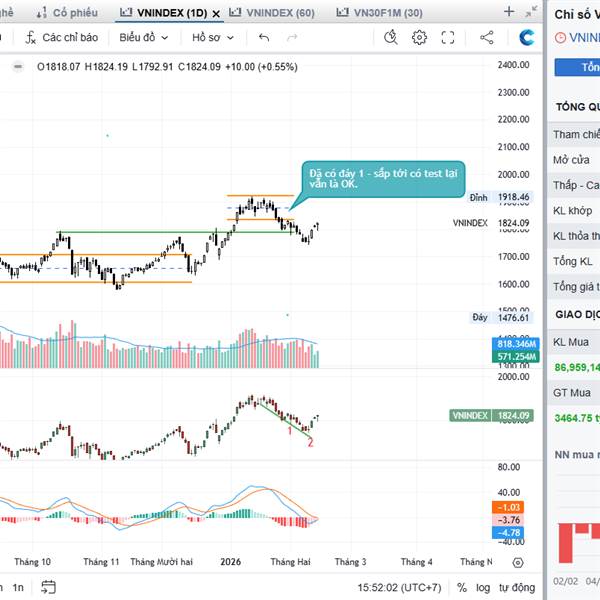Open chart settings gear icon

[x=420, y=38]
